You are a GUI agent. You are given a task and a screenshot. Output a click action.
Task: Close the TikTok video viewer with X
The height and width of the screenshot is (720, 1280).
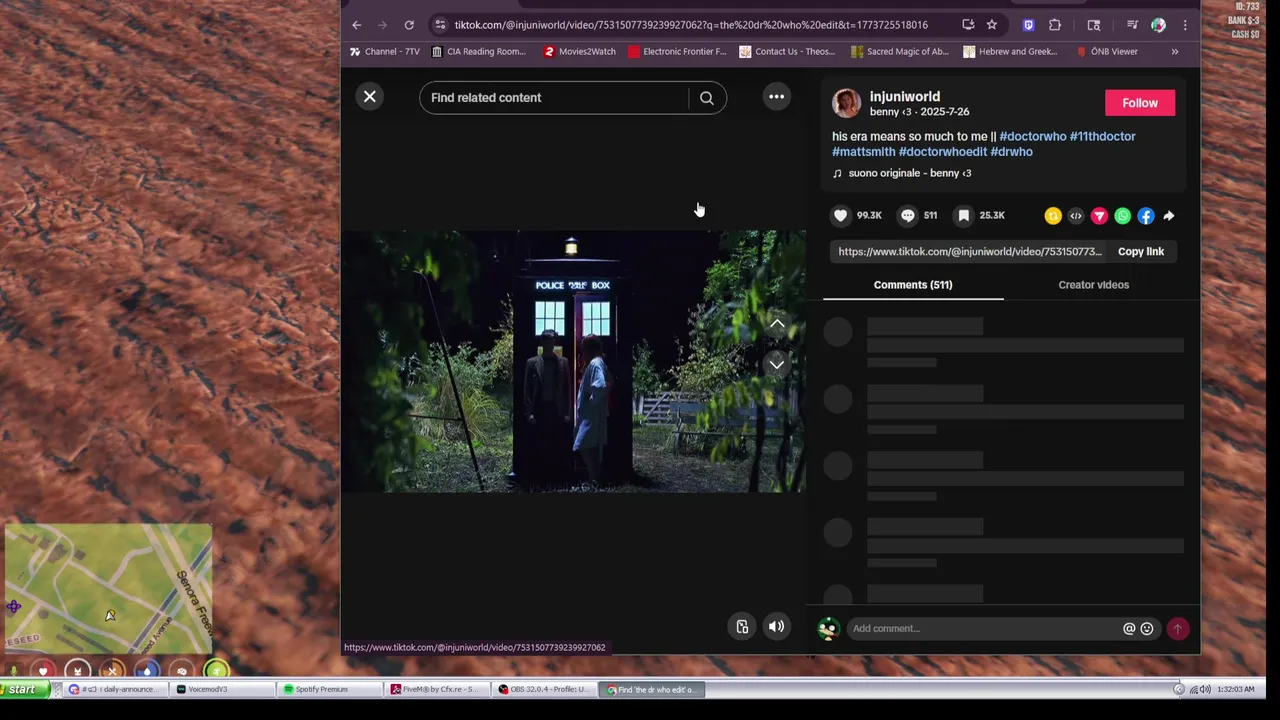click(x=370, y=97)
